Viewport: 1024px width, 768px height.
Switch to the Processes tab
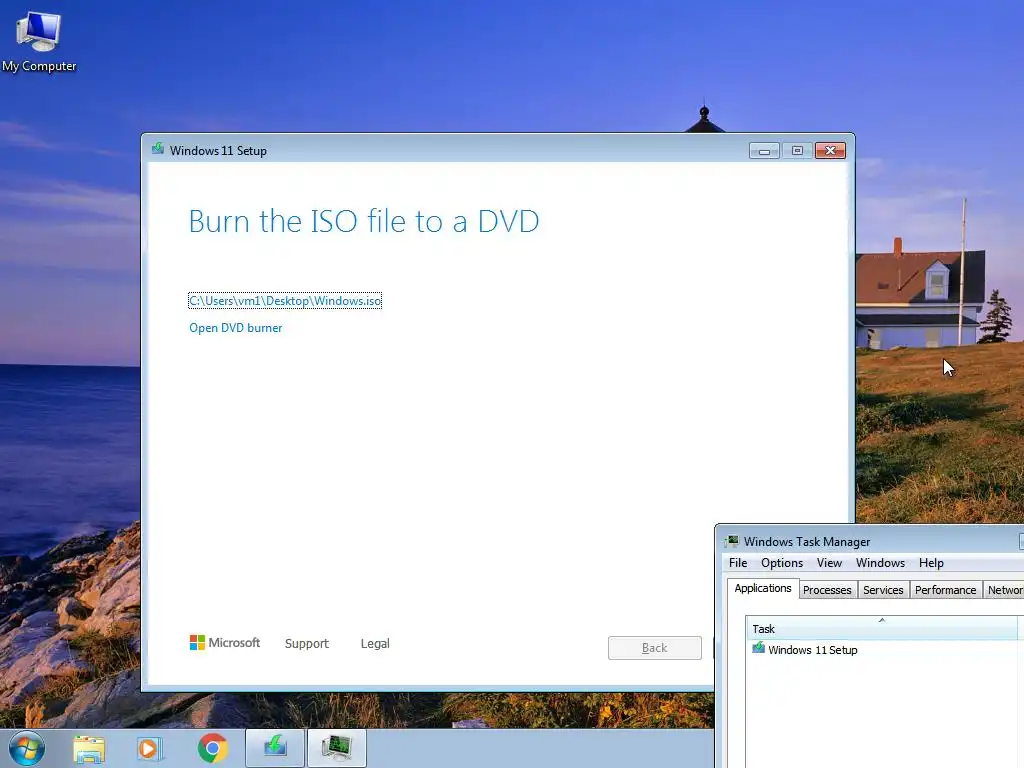point(827,590)
